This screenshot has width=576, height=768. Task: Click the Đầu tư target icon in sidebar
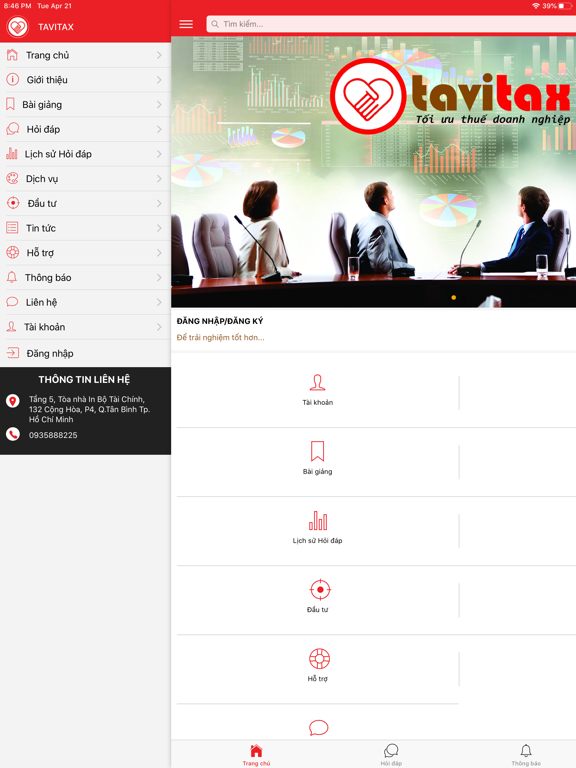point(13,203)
